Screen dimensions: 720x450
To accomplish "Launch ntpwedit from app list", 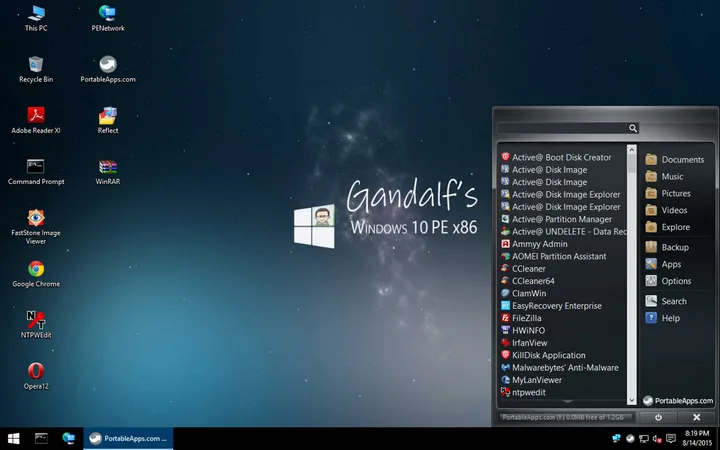I will pyautogui.click(x=523, y=393).
